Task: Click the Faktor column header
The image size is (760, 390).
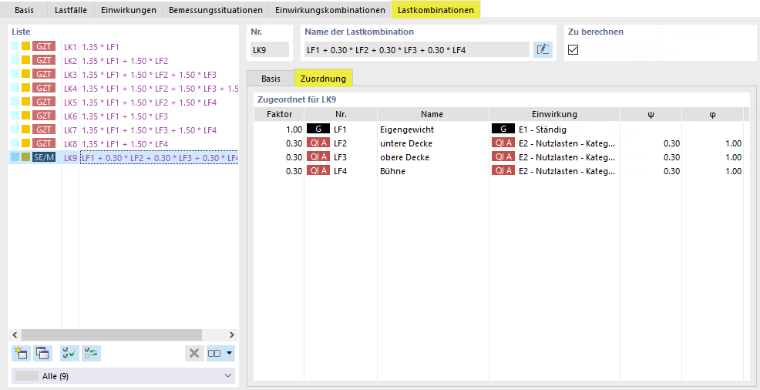Action: [x=279, y=114]
